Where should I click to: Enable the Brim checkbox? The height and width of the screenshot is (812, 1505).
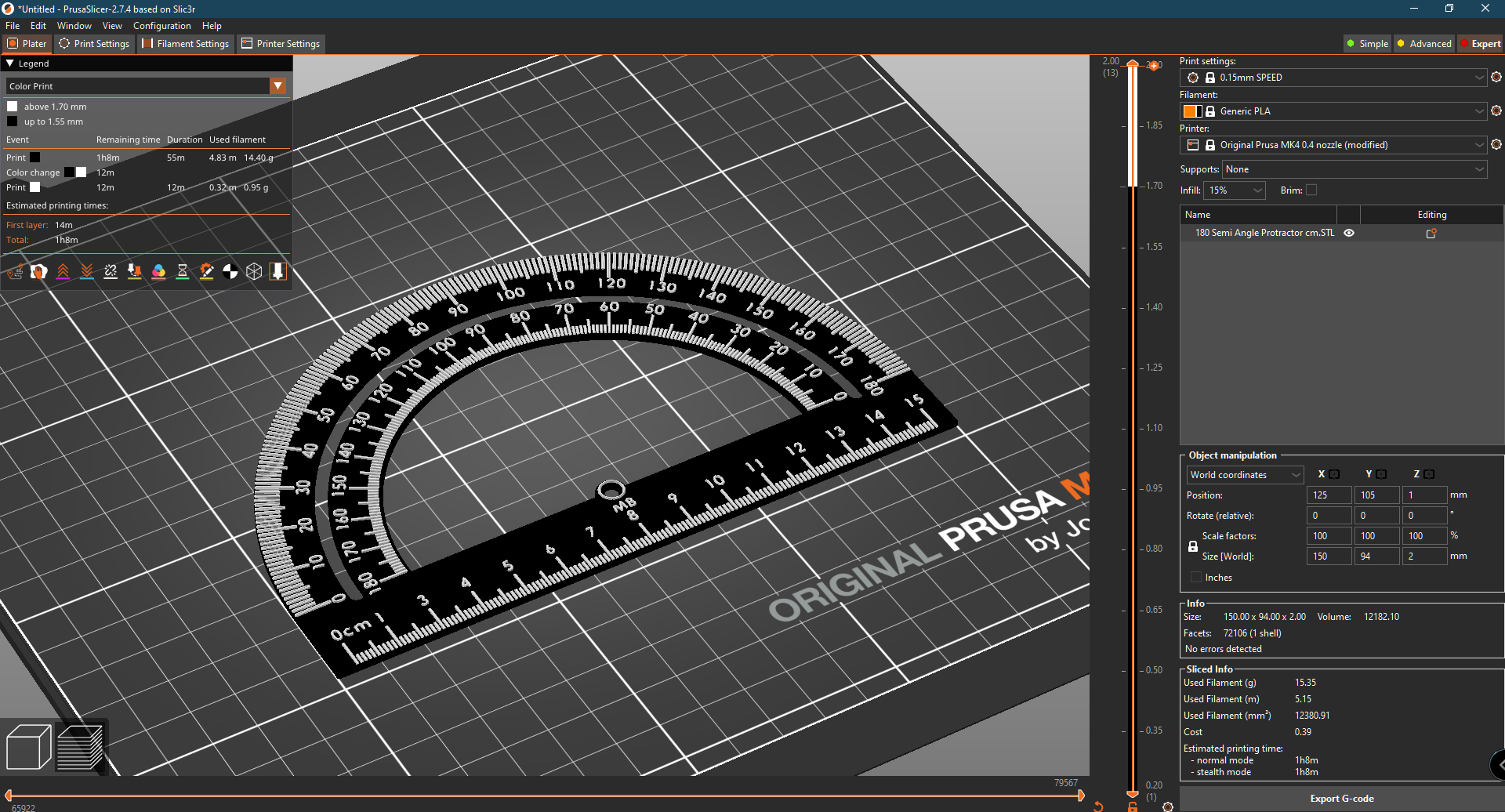click(1310, 190)
